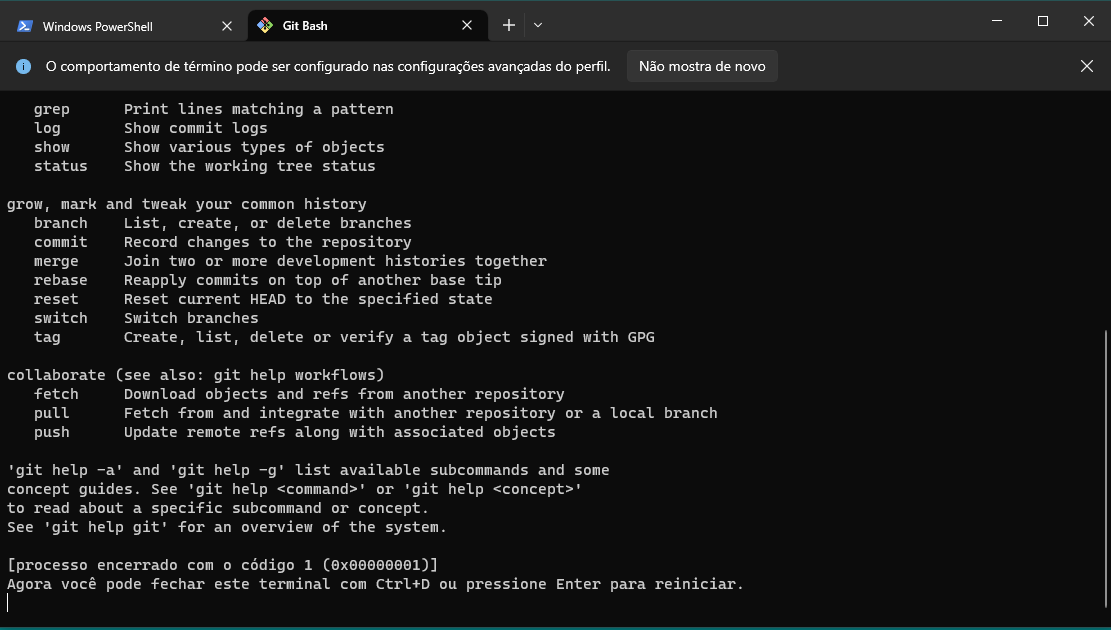The image size is (1111, 630).
Task: Close the Git Bash tab
Action: point(466,25)
